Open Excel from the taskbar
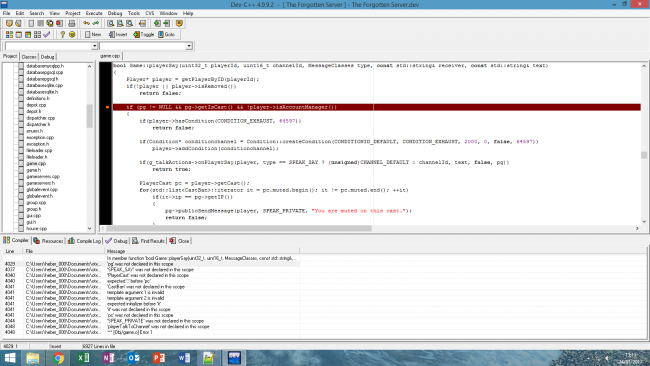 (83, 358)
